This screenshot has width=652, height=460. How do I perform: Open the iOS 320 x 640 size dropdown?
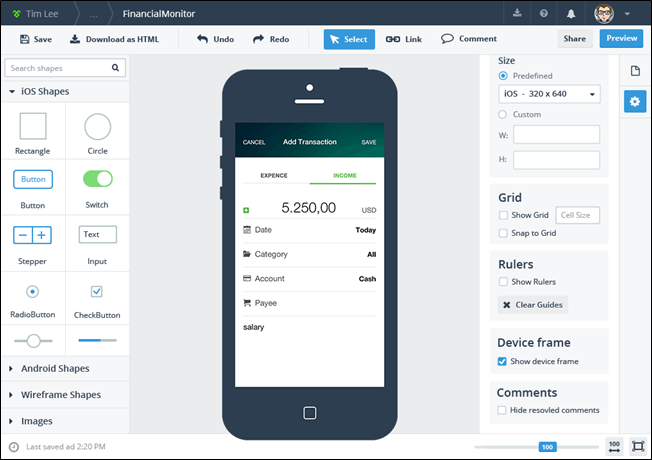tap(549, 94)
